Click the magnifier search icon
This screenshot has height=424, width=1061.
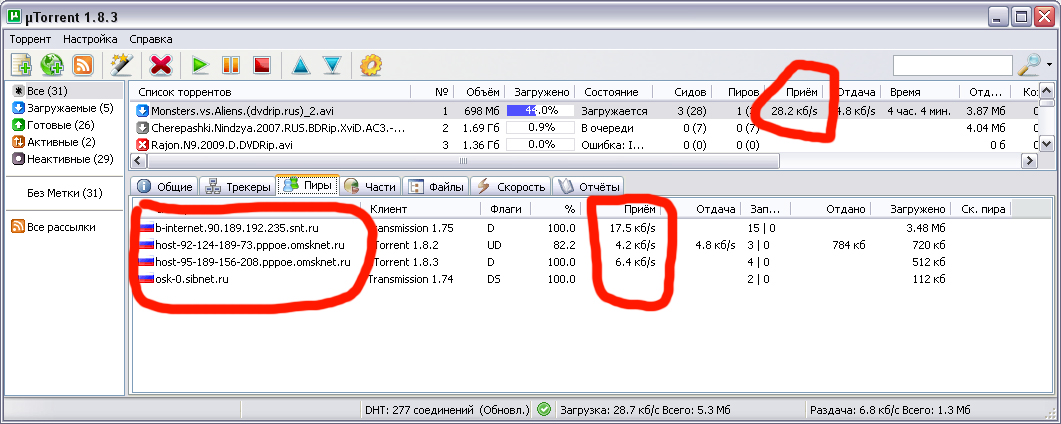1029,65
